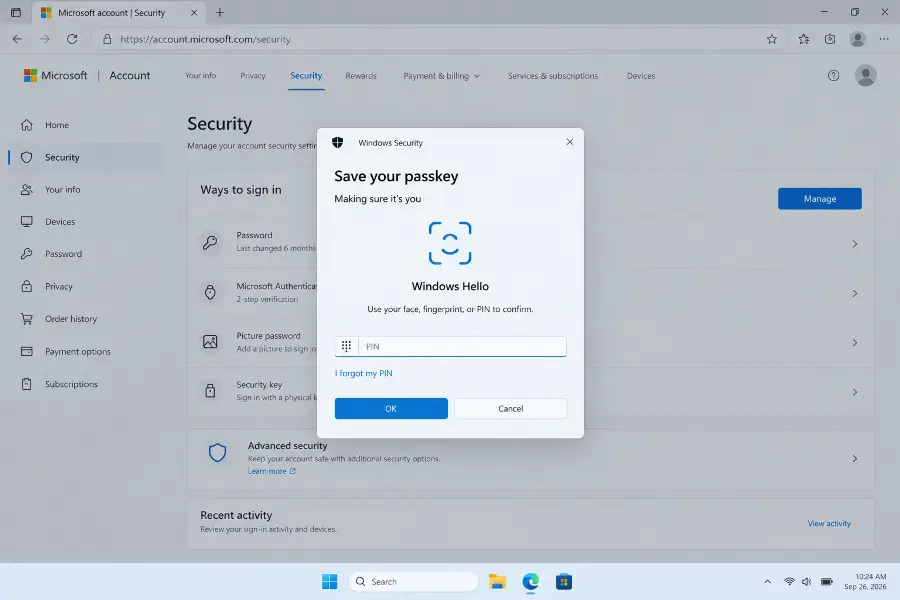Click the Security key lock icon
900x600 pixels.
(x=210, y=391)
